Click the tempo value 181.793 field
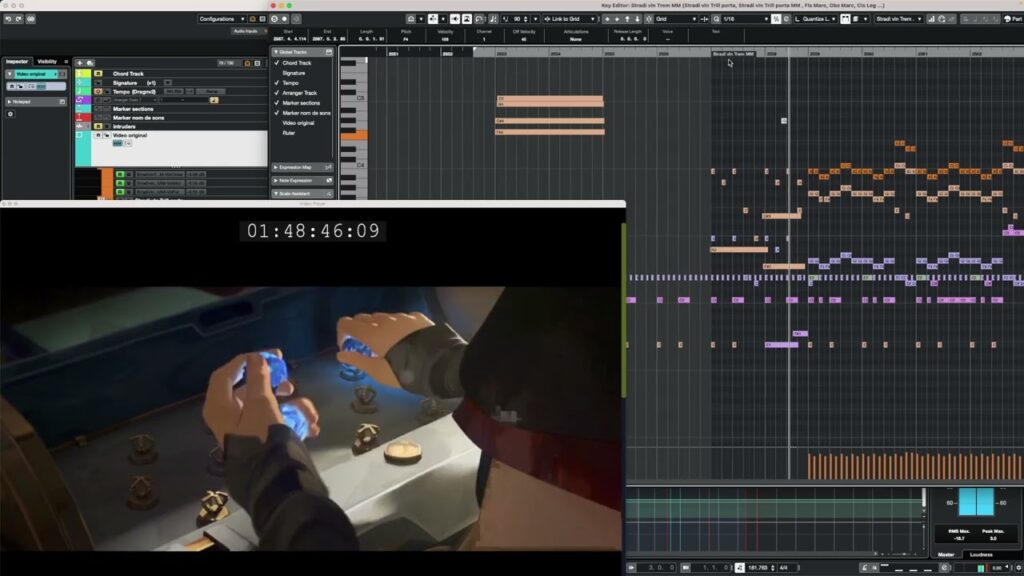 [x=758, y=568]
